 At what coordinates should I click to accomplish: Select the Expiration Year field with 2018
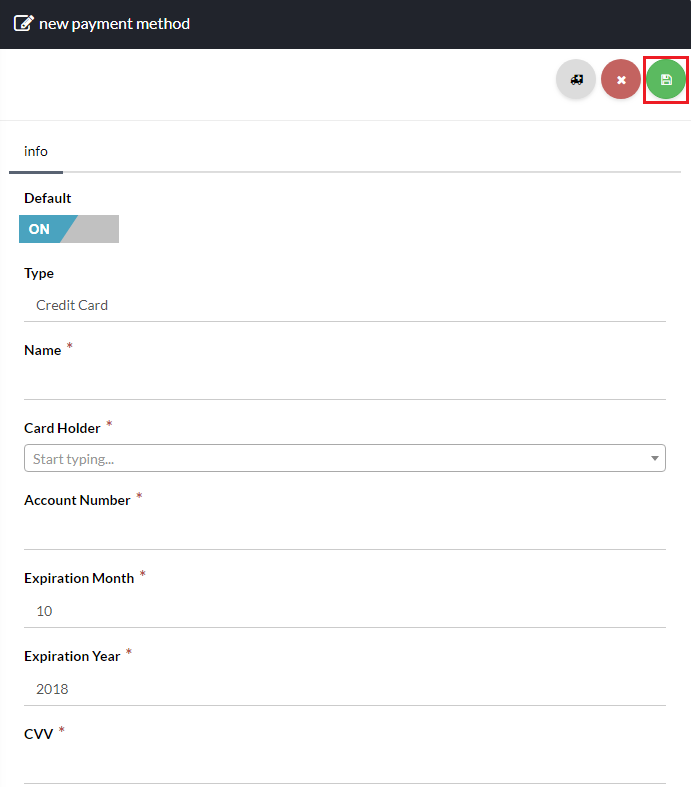(344, 689)
